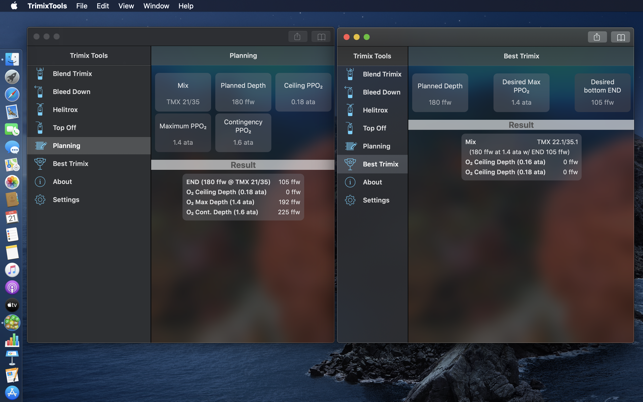Click share icon in right window toolbar
Screen dimensions: 643x402
597,37
